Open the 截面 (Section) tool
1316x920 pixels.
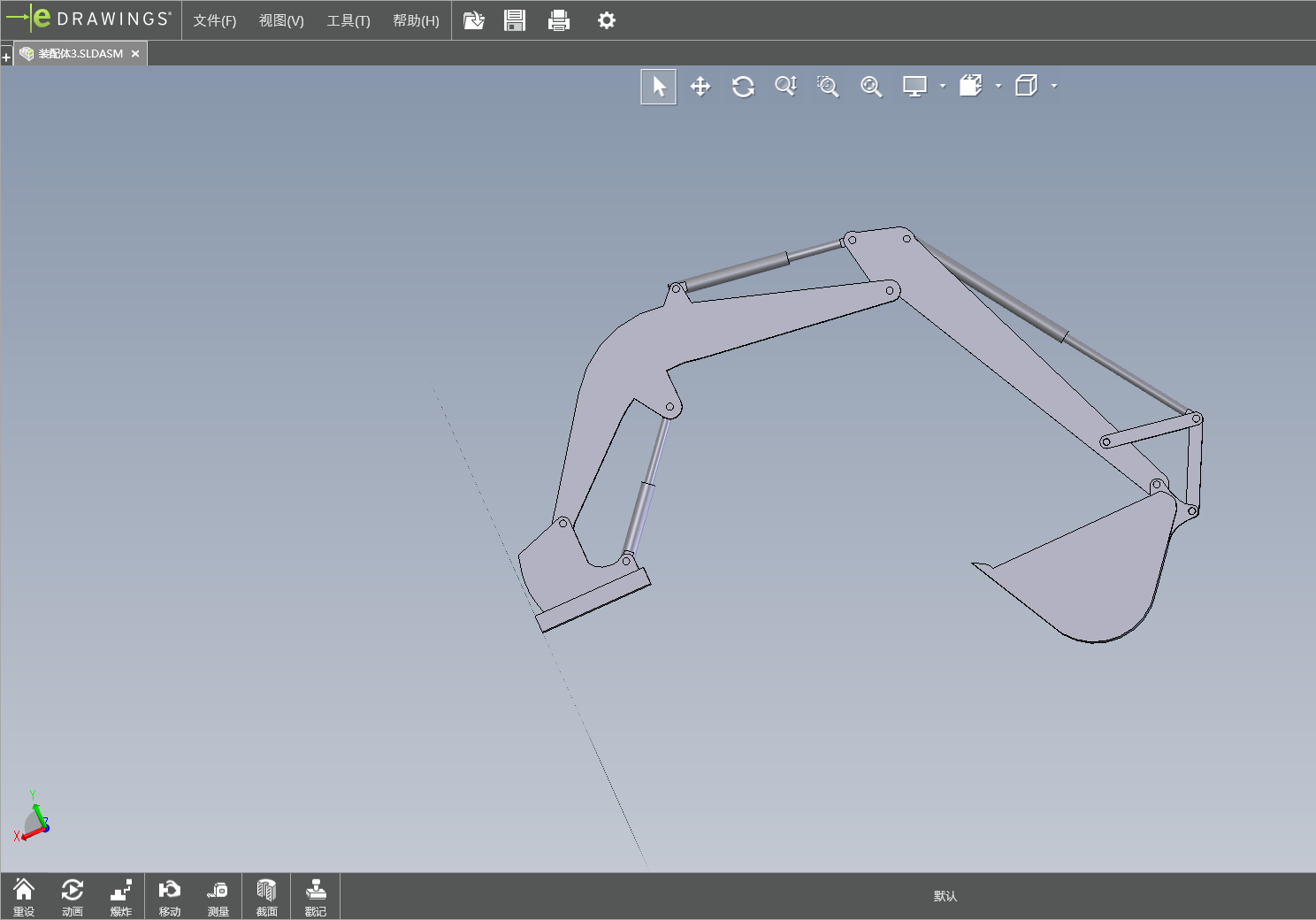(x=266, y=896)
